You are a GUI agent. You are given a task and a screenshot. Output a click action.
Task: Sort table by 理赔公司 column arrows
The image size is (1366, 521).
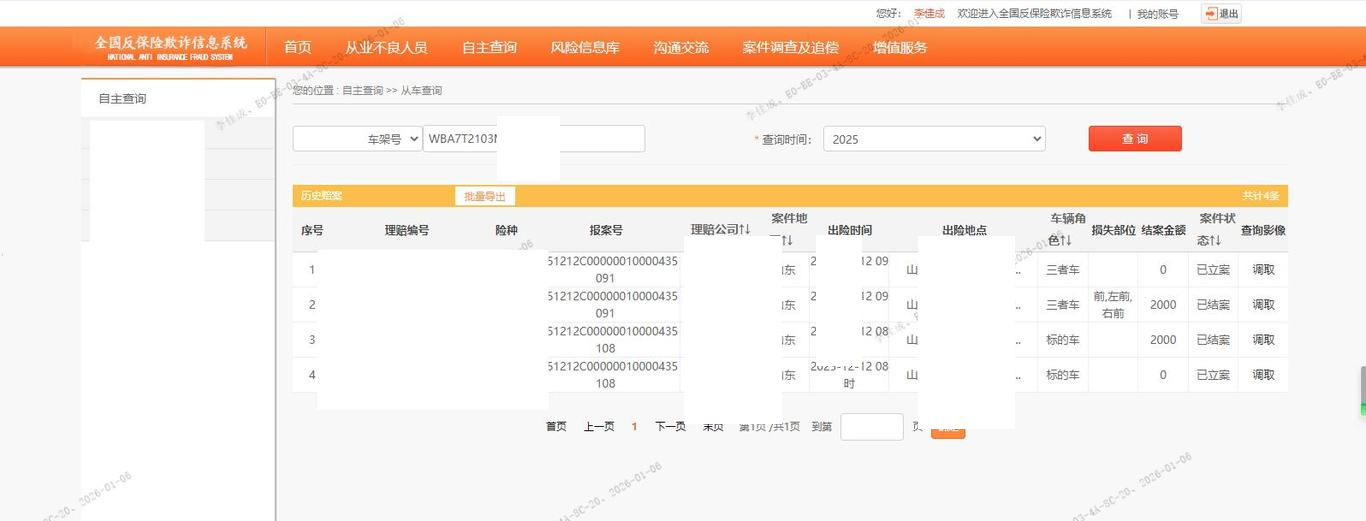coord(744,230)
